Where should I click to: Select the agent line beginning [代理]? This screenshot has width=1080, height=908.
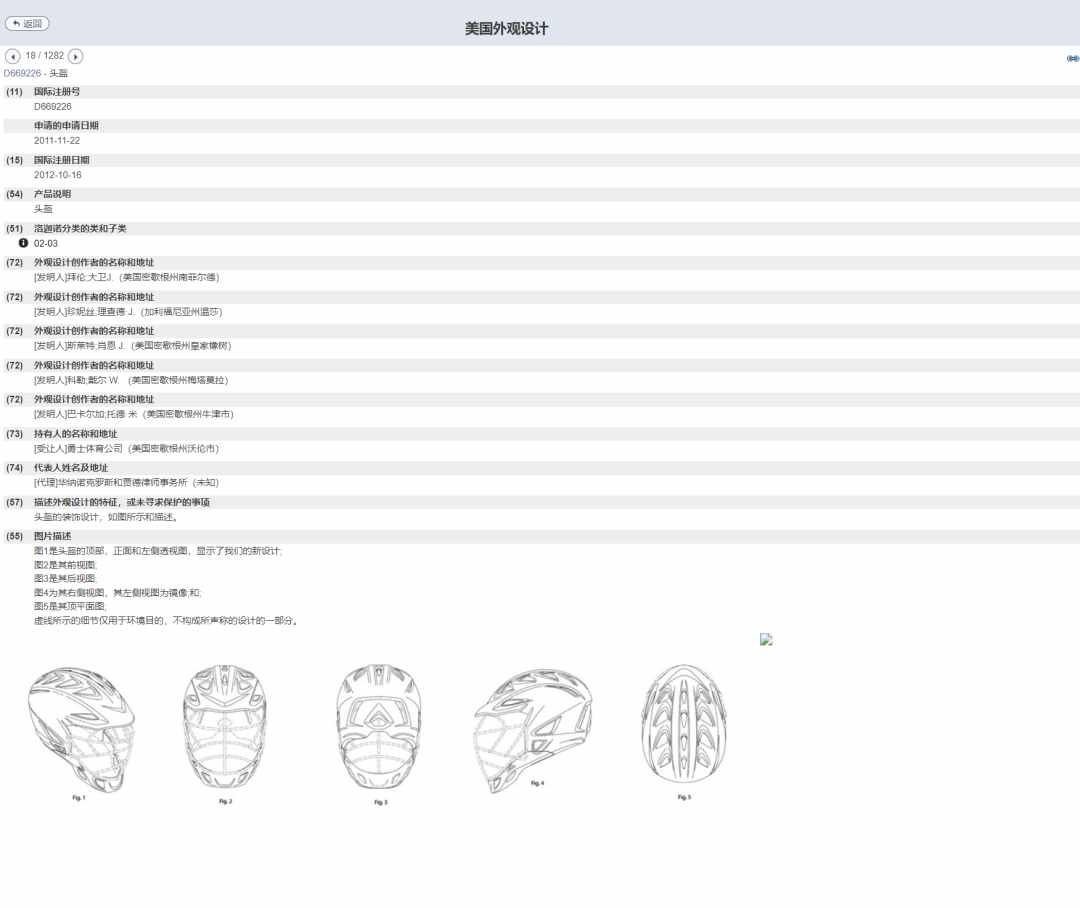point(126,483)
